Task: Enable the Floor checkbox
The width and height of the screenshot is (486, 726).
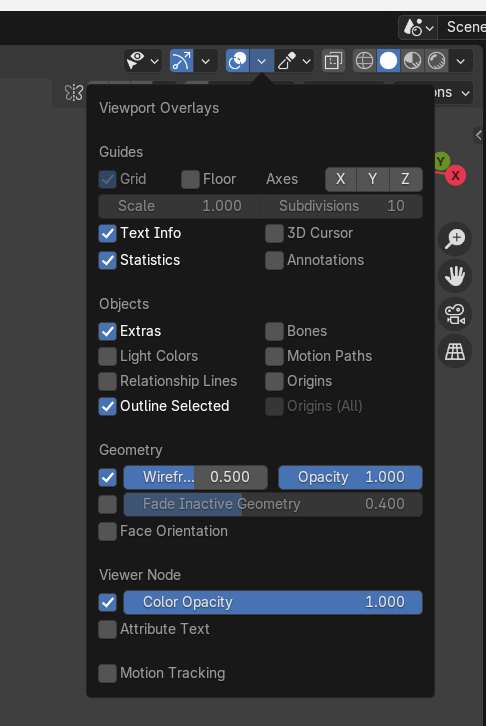Action: (x=190, y=179)
